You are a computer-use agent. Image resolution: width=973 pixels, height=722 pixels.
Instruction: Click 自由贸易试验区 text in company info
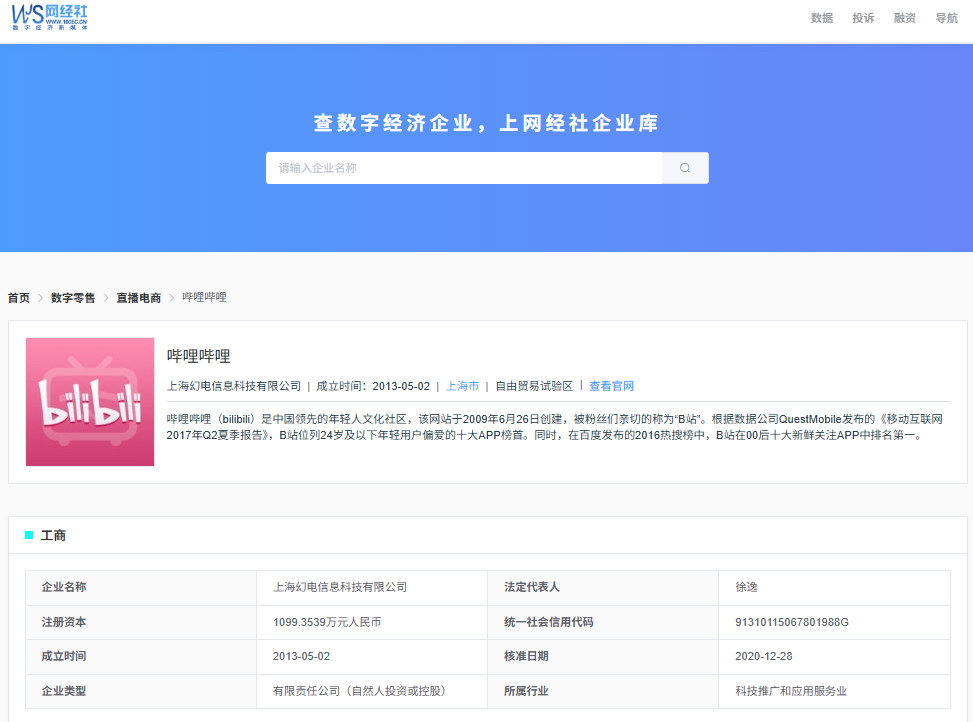[x=534, y=386]
